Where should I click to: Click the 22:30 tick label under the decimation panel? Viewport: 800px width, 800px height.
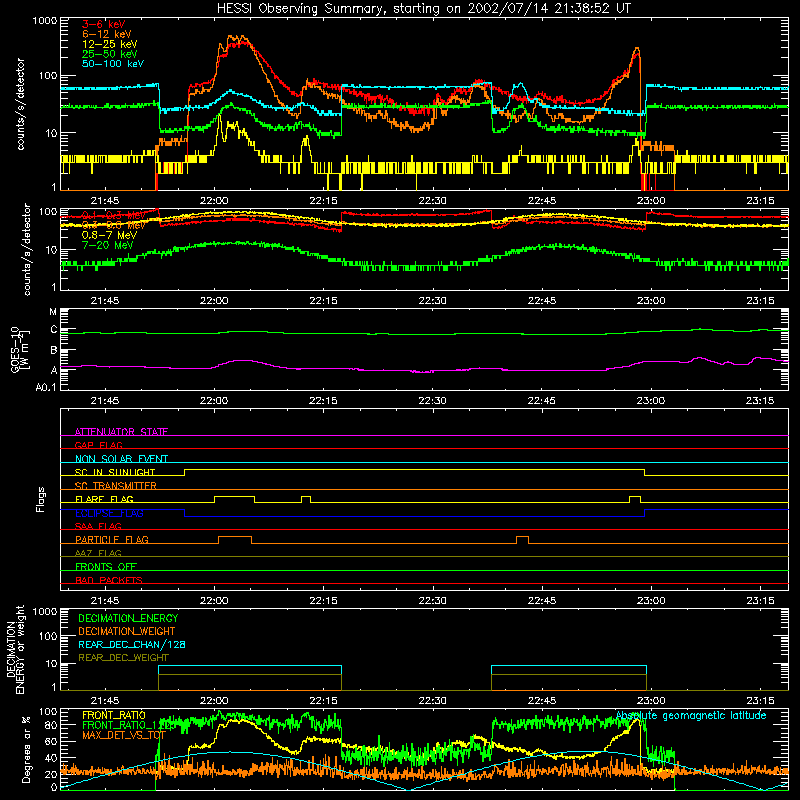click(432, 701)
